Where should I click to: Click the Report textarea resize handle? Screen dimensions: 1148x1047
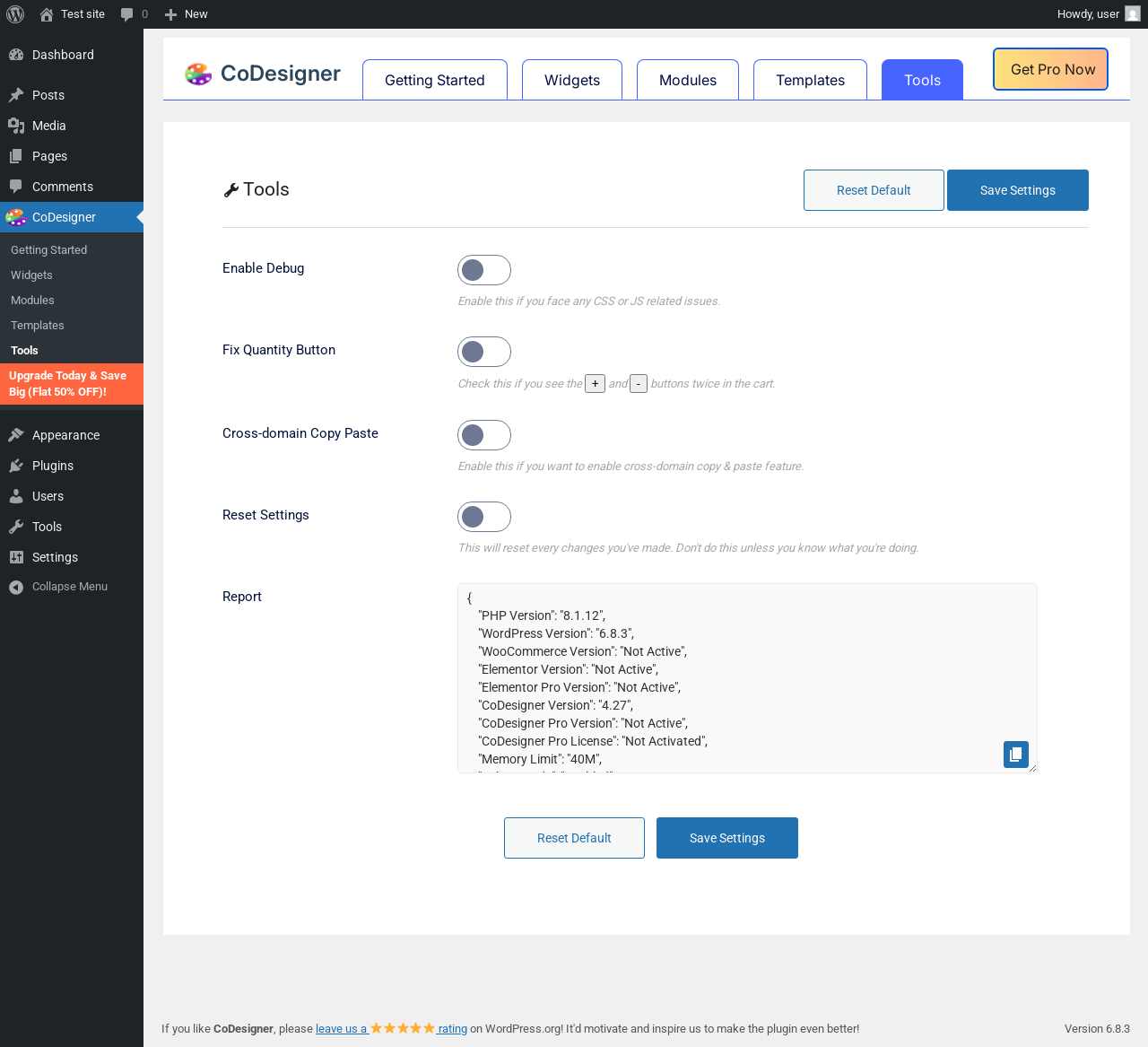[1032, 768]
